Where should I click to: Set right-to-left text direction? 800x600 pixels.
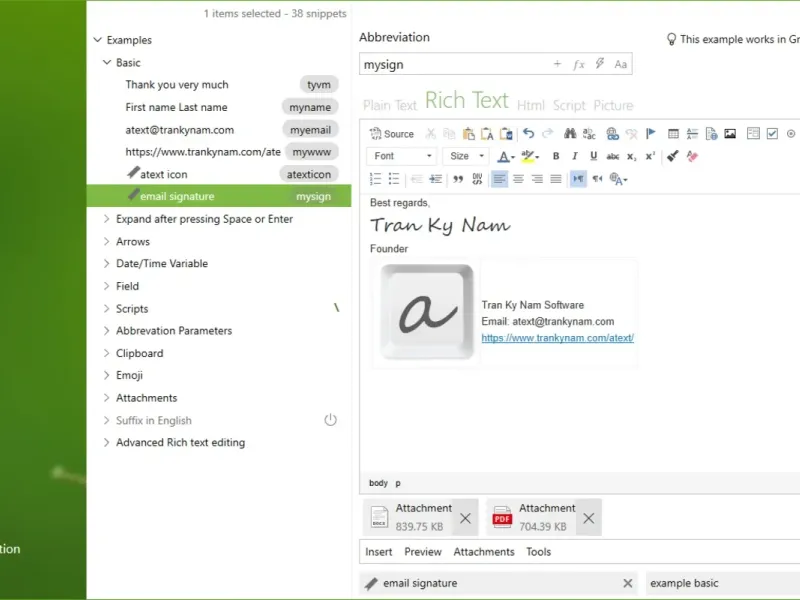[x=597, y=179]
